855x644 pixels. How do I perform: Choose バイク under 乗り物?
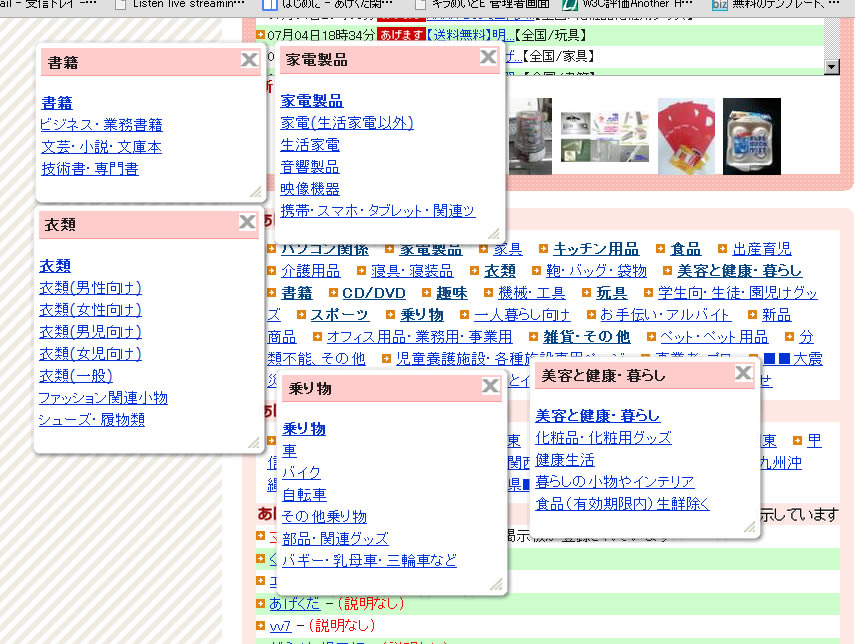pyautogui.click(x=301, y=472)
